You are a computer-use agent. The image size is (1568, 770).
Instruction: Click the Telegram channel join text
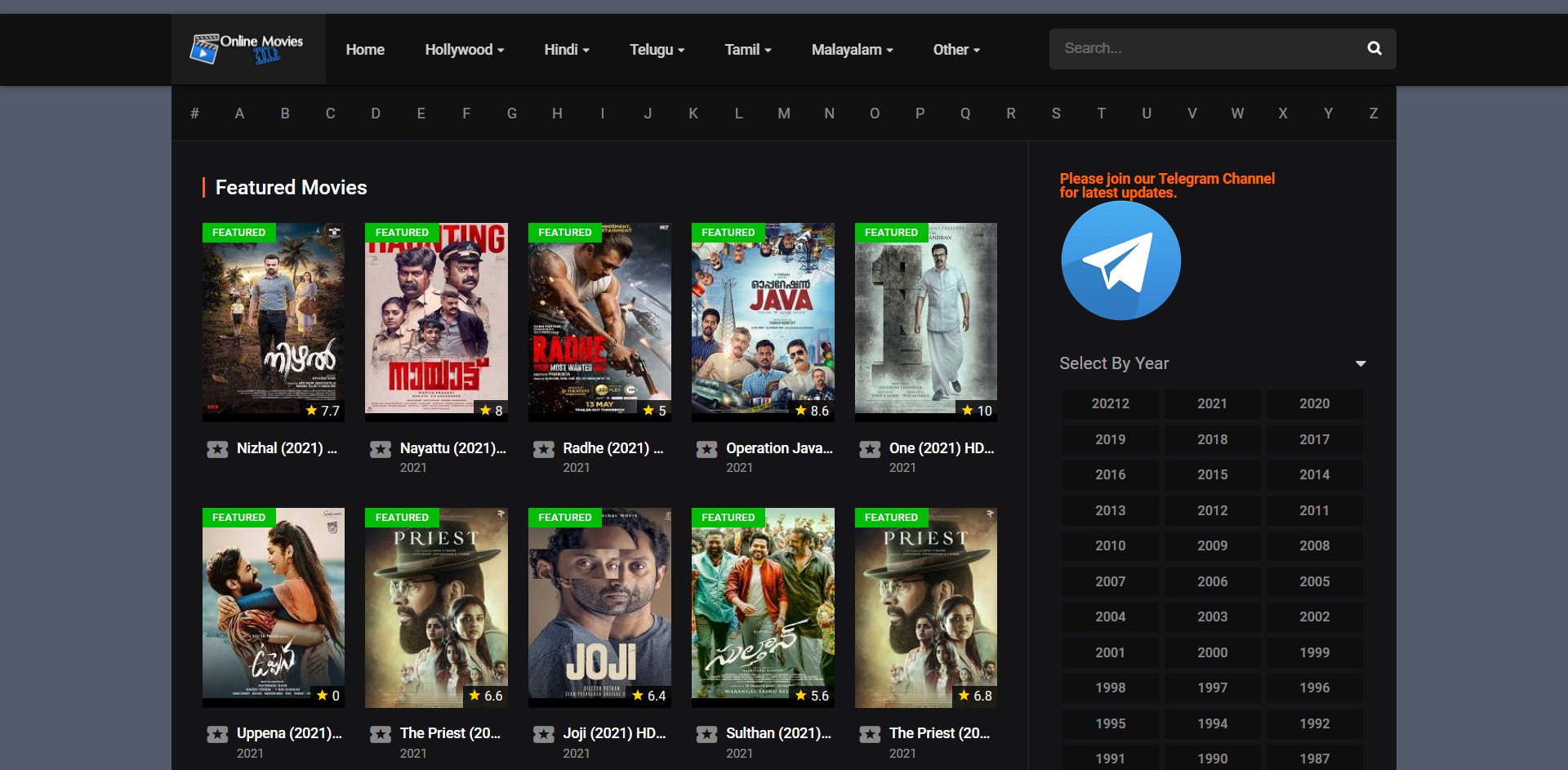tap(1167, 185)
